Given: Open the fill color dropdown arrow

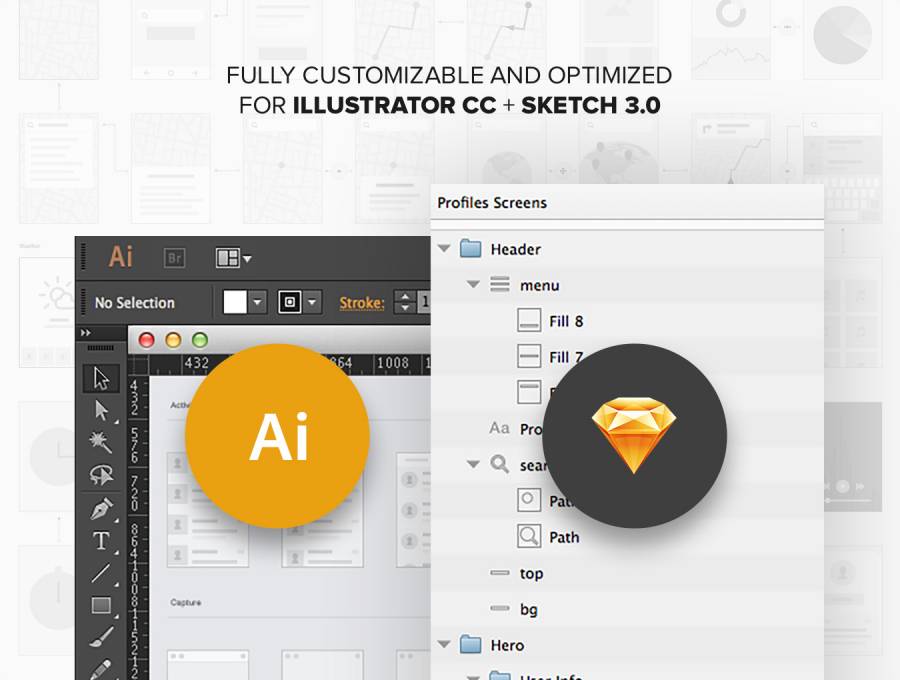Looking at the screenshot, I should (258, 302).
